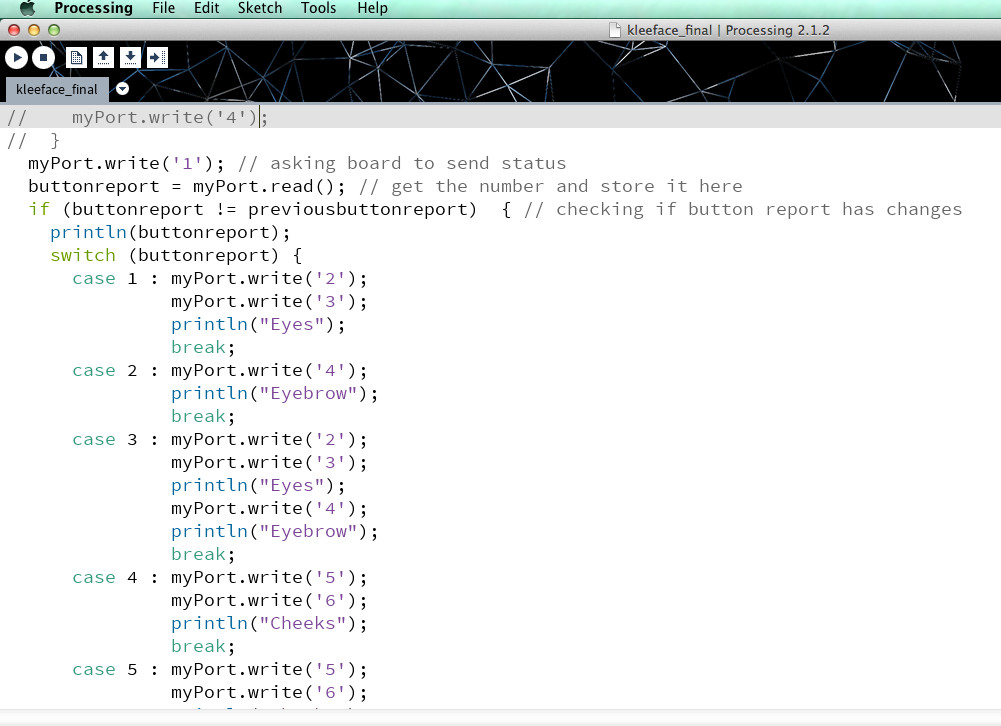Viewport: 1001px width, 726px height.
Task: Click the break statement under case 4
Action: click(x=203, y=646)
